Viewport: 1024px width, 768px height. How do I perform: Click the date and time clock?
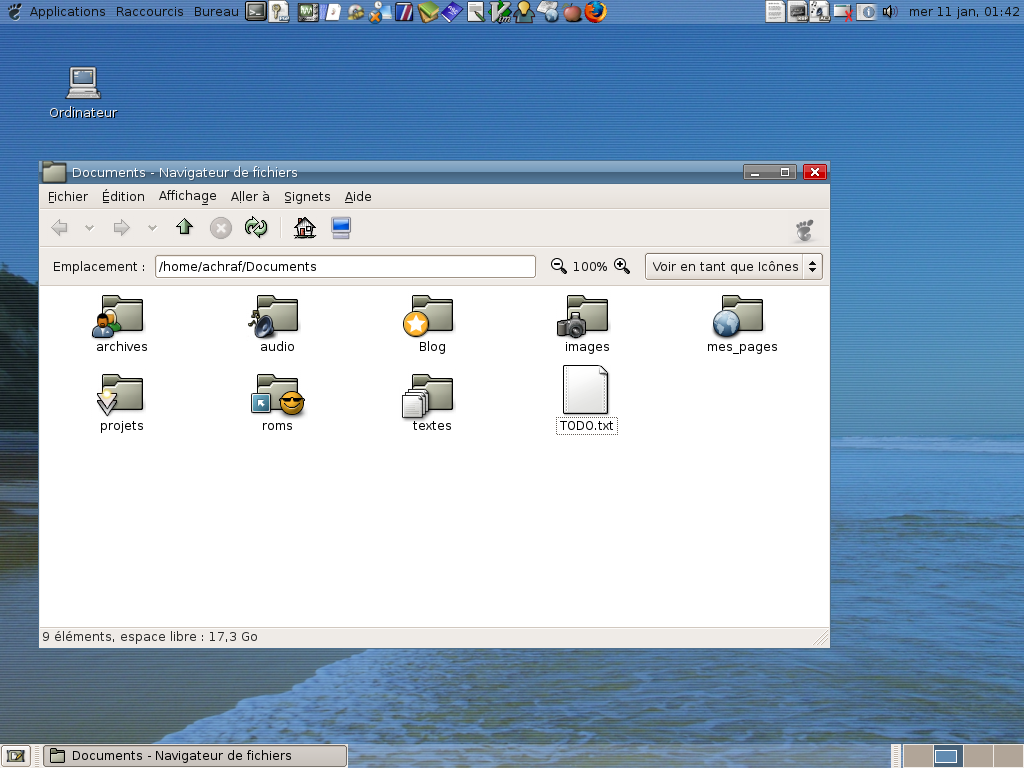[x=964, y=12]
